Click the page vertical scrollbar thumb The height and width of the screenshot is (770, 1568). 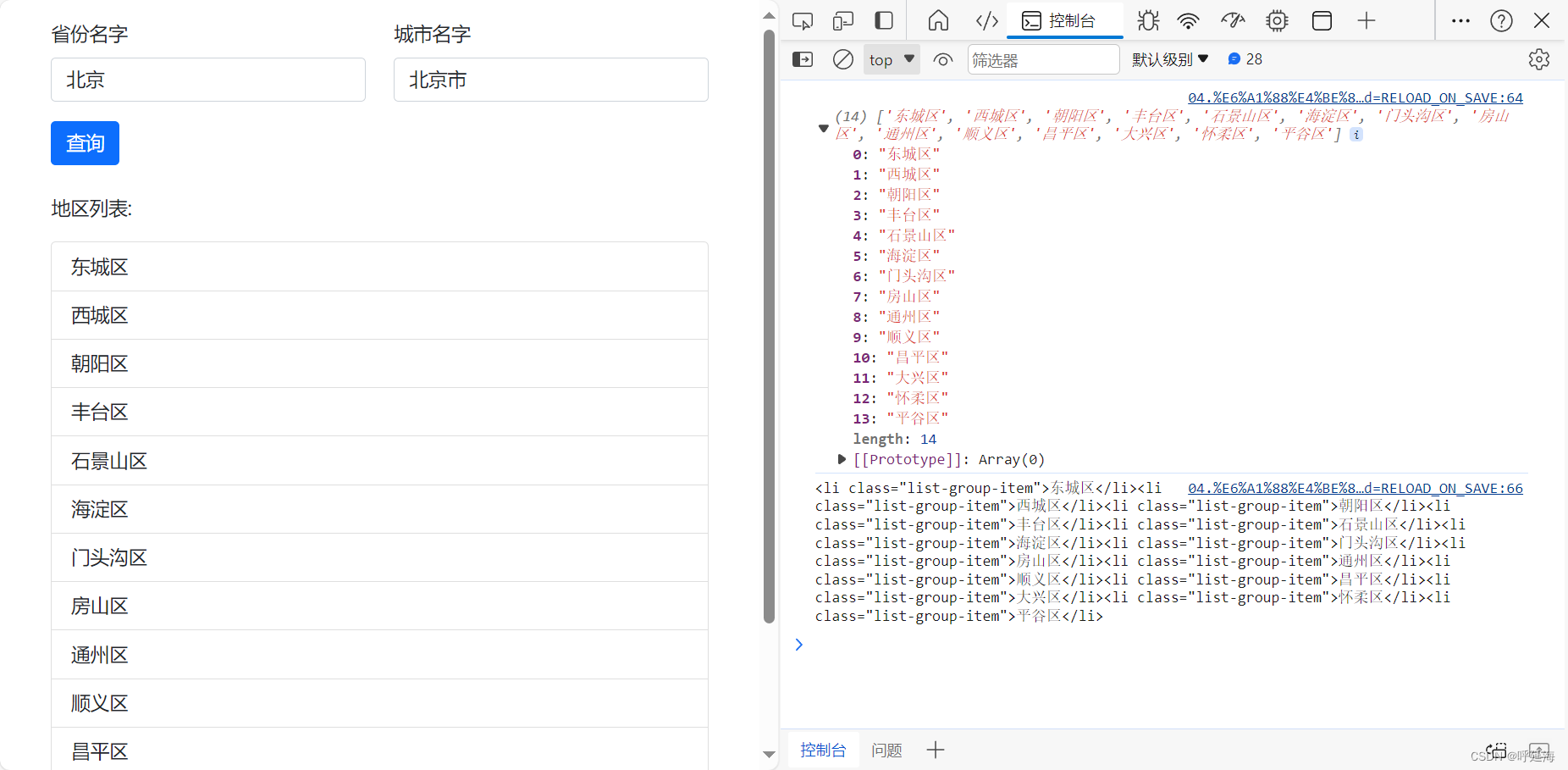point(769,326)
